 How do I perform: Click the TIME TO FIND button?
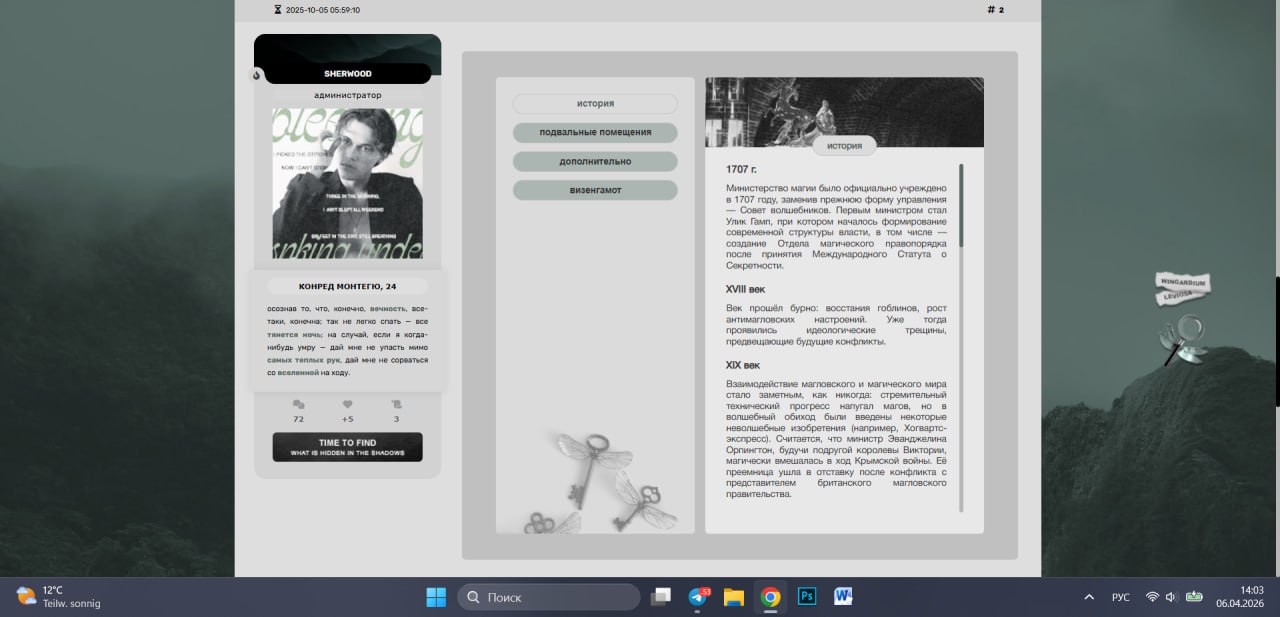[347, 447]
